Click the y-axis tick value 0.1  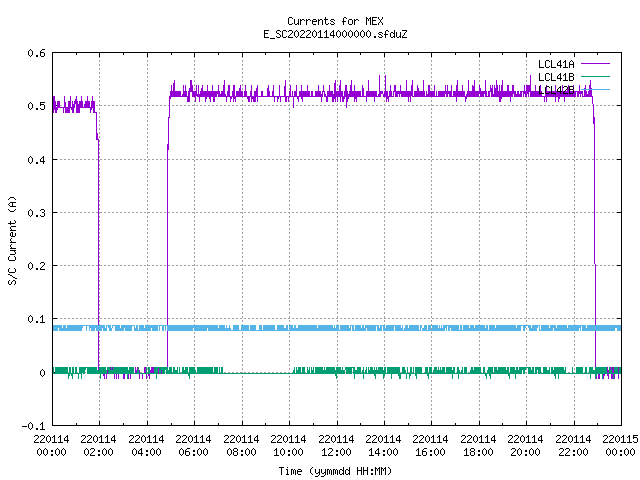click(x=36, y=319)
